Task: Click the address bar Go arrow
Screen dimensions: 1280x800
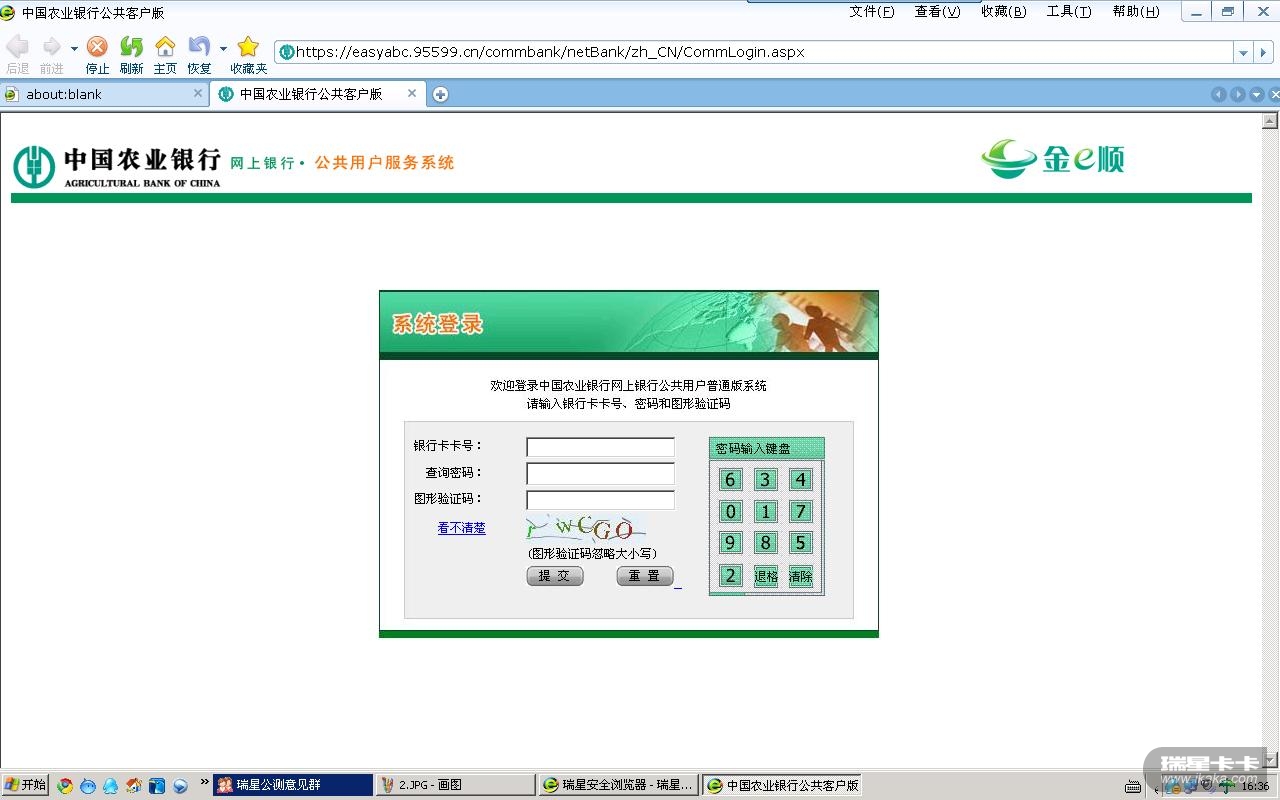Action: (x=1264, y=53)
